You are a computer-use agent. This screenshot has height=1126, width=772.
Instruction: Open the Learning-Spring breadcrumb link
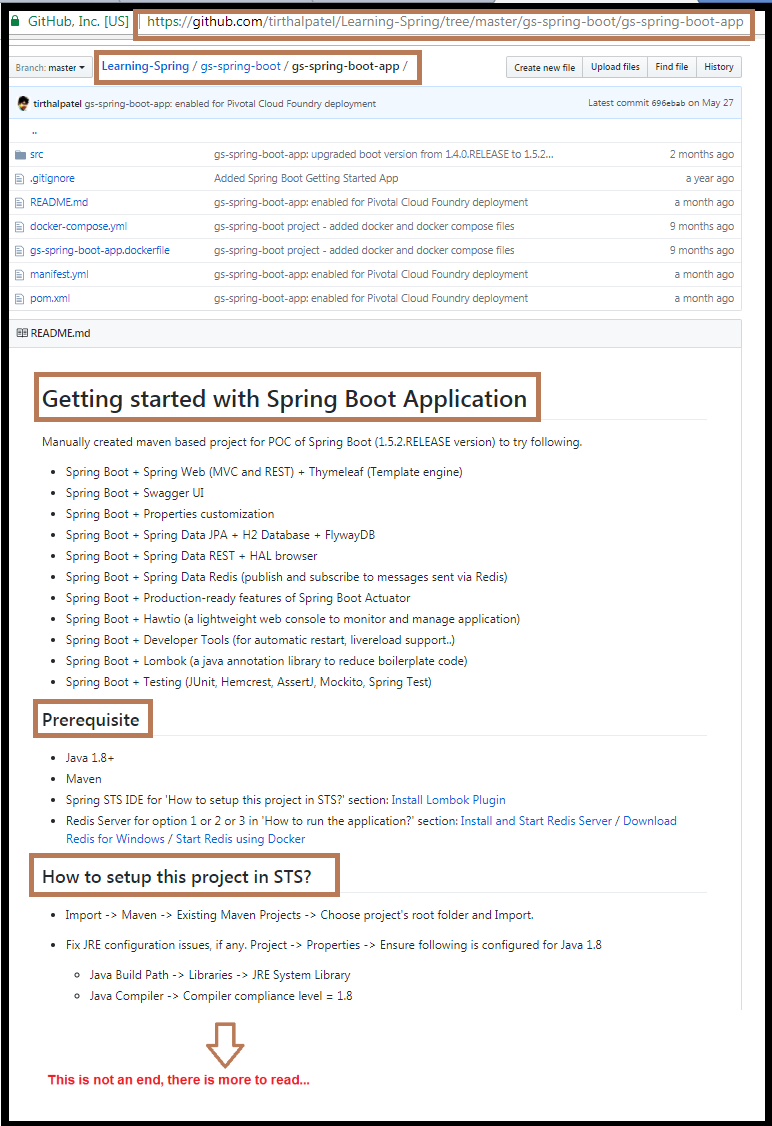pyautogui.click(x=144, y=65)
